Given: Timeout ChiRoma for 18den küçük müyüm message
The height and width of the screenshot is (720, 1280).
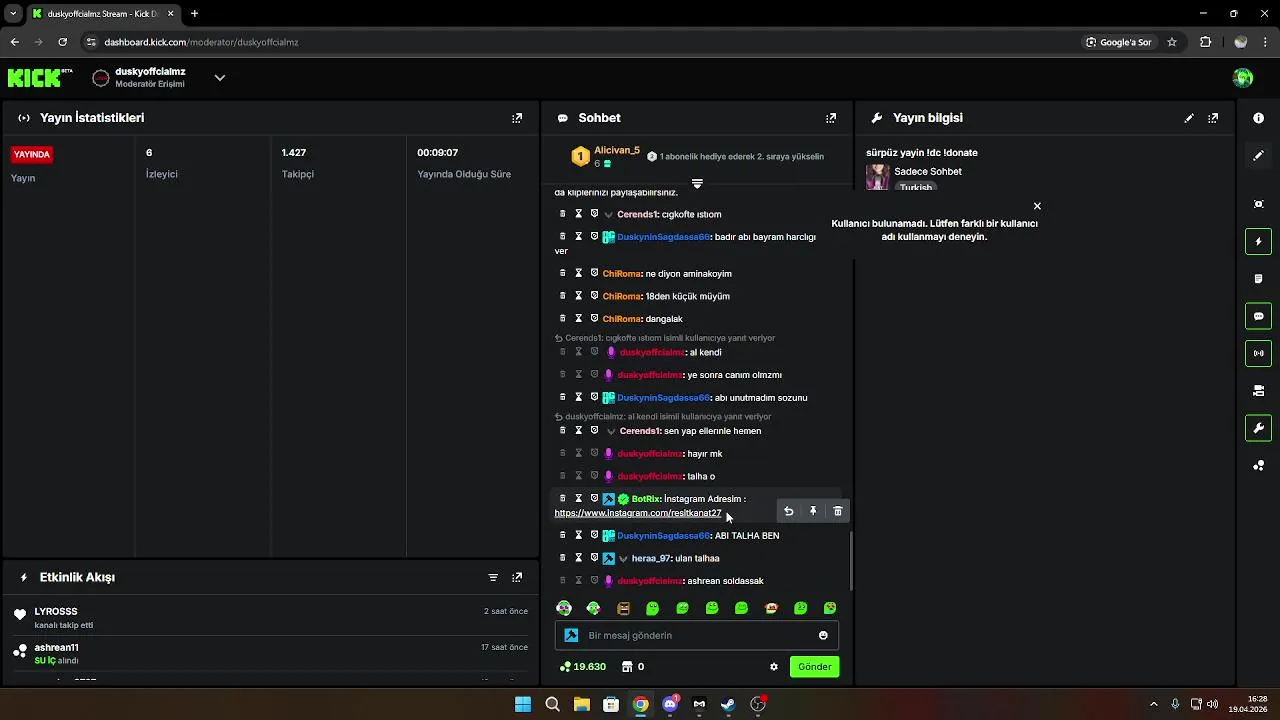Looking at the screenshot, I should click(578, 296).
